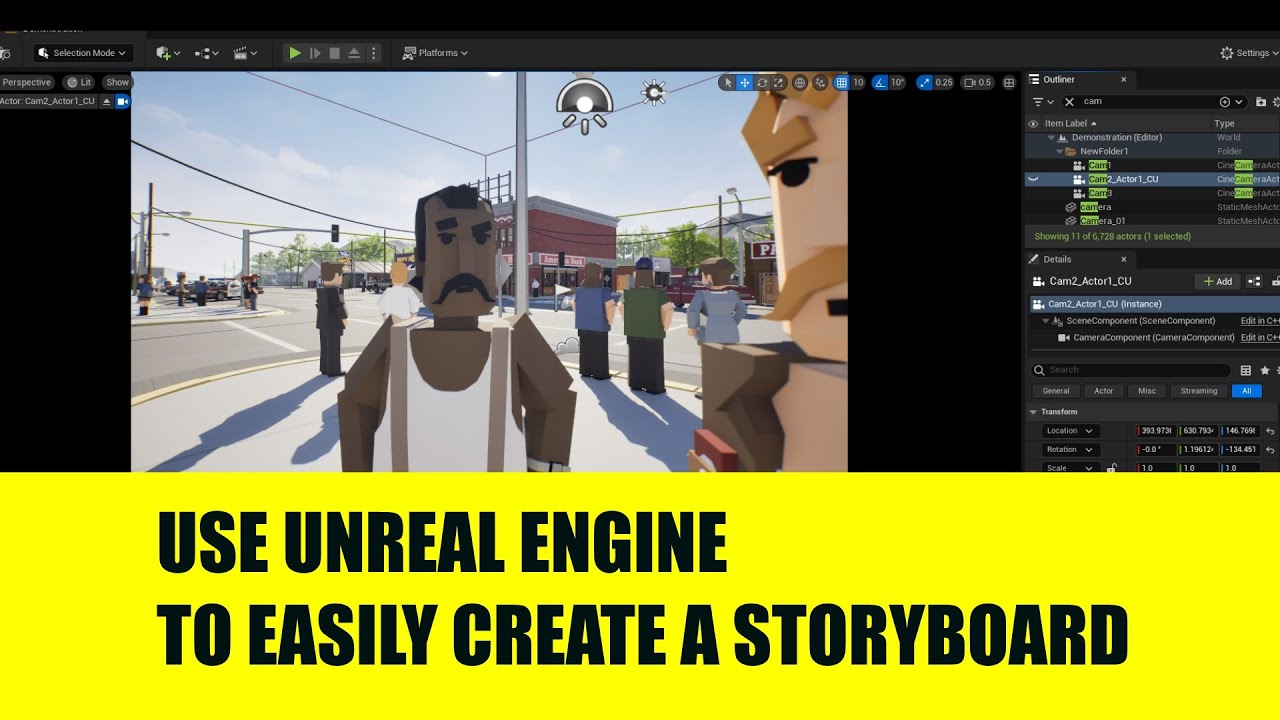Click the Add component button
This screenshot has height=720, width=1280.
(1218, 281)
